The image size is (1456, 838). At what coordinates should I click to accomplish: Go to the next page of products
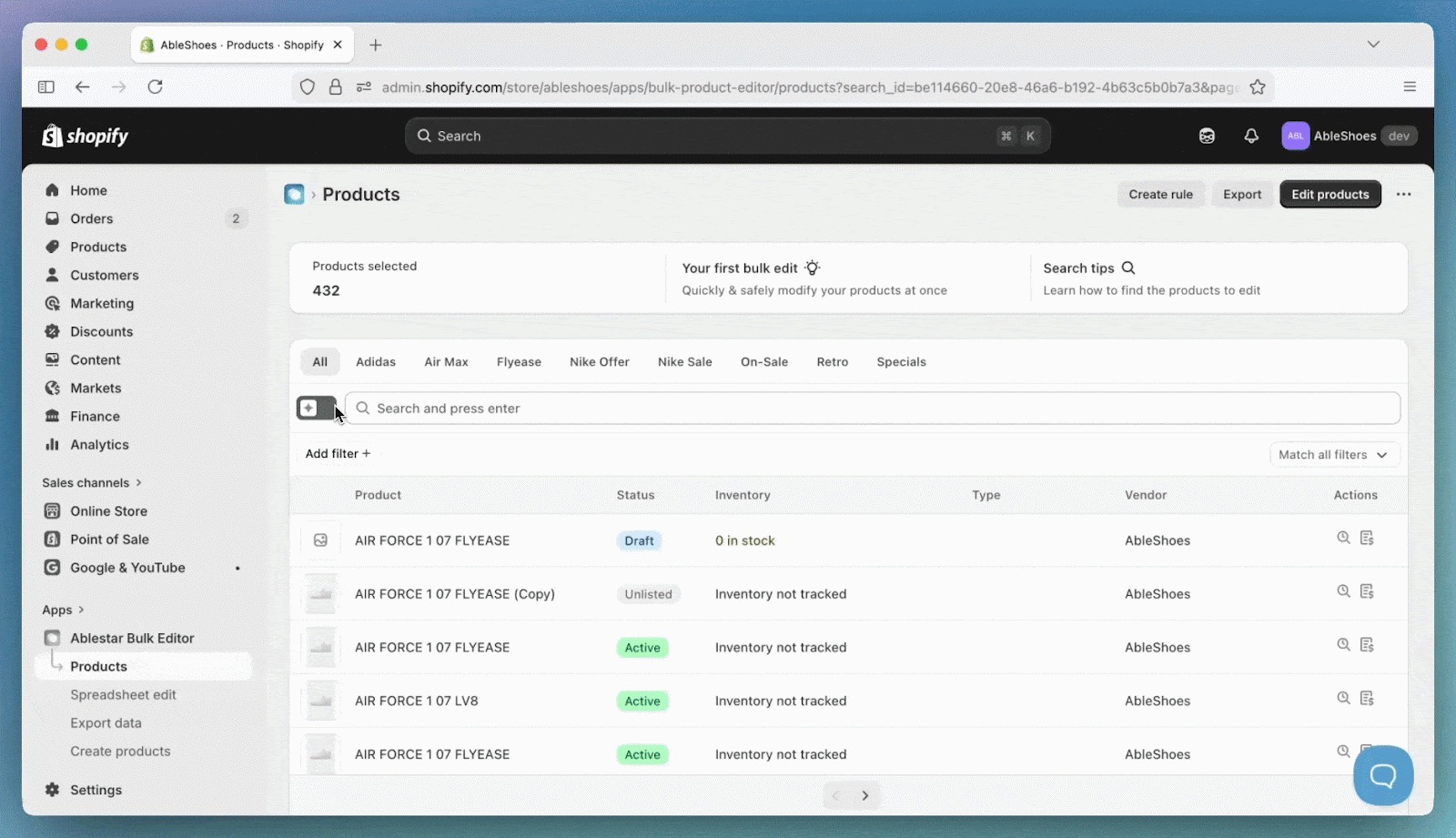pyautogui.click(x=865, y=795)
